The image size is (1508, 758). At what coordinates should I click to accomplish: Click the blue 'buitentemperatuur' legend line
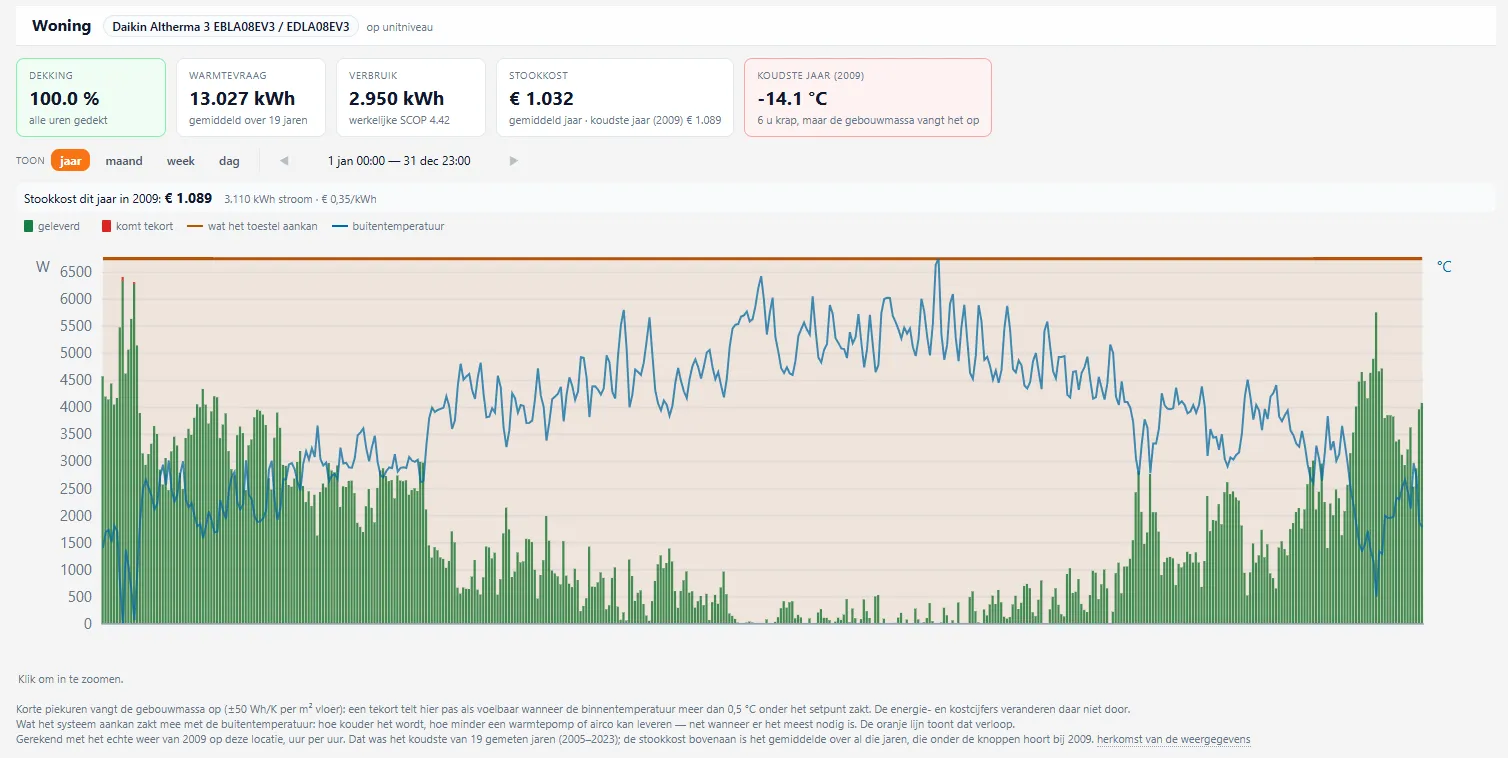(x=339, y=226)
